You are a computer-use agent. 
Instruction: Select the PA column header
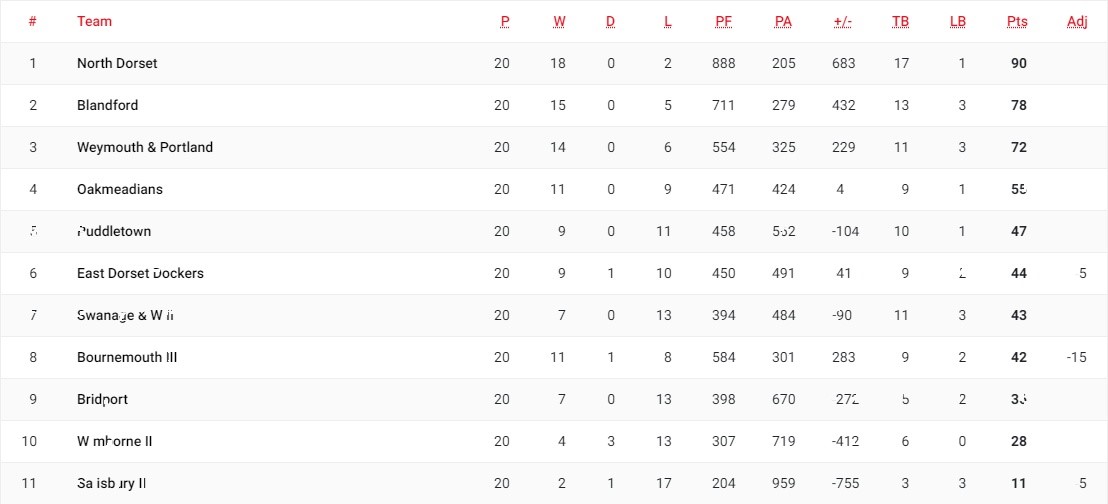(x=783, y=21)
